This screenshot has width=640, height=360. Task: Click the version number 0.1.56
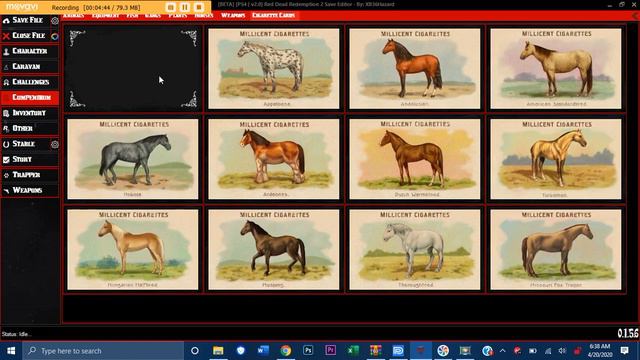(x=628, y=333)
